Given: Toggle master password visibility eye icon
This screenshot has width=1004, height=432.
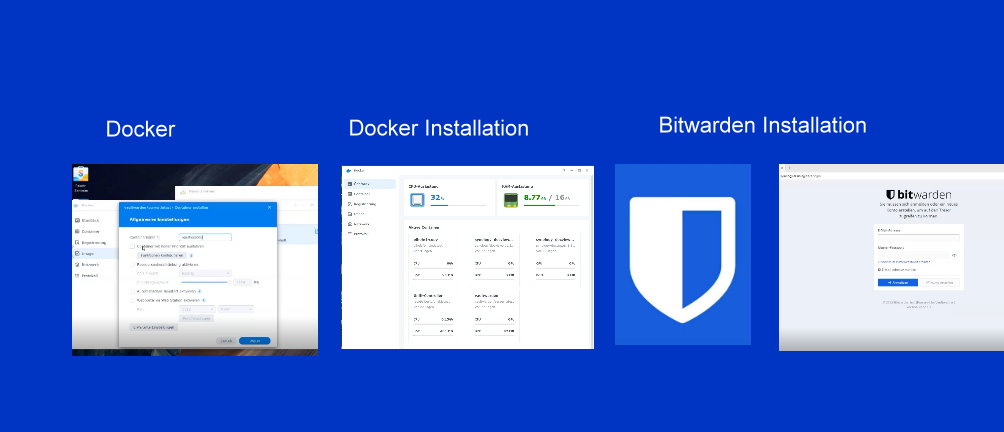Looking at the screenshot, I should (954, 255).
